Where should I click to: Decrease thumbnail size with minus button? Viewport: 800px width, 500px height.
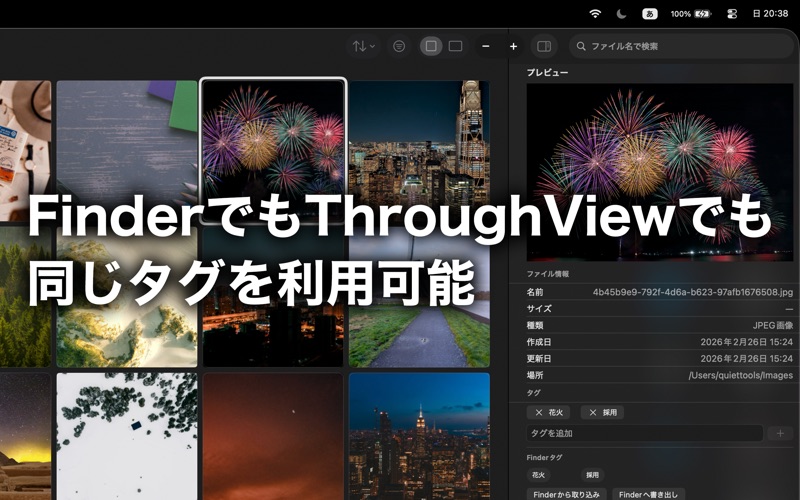tap(486, 46)
